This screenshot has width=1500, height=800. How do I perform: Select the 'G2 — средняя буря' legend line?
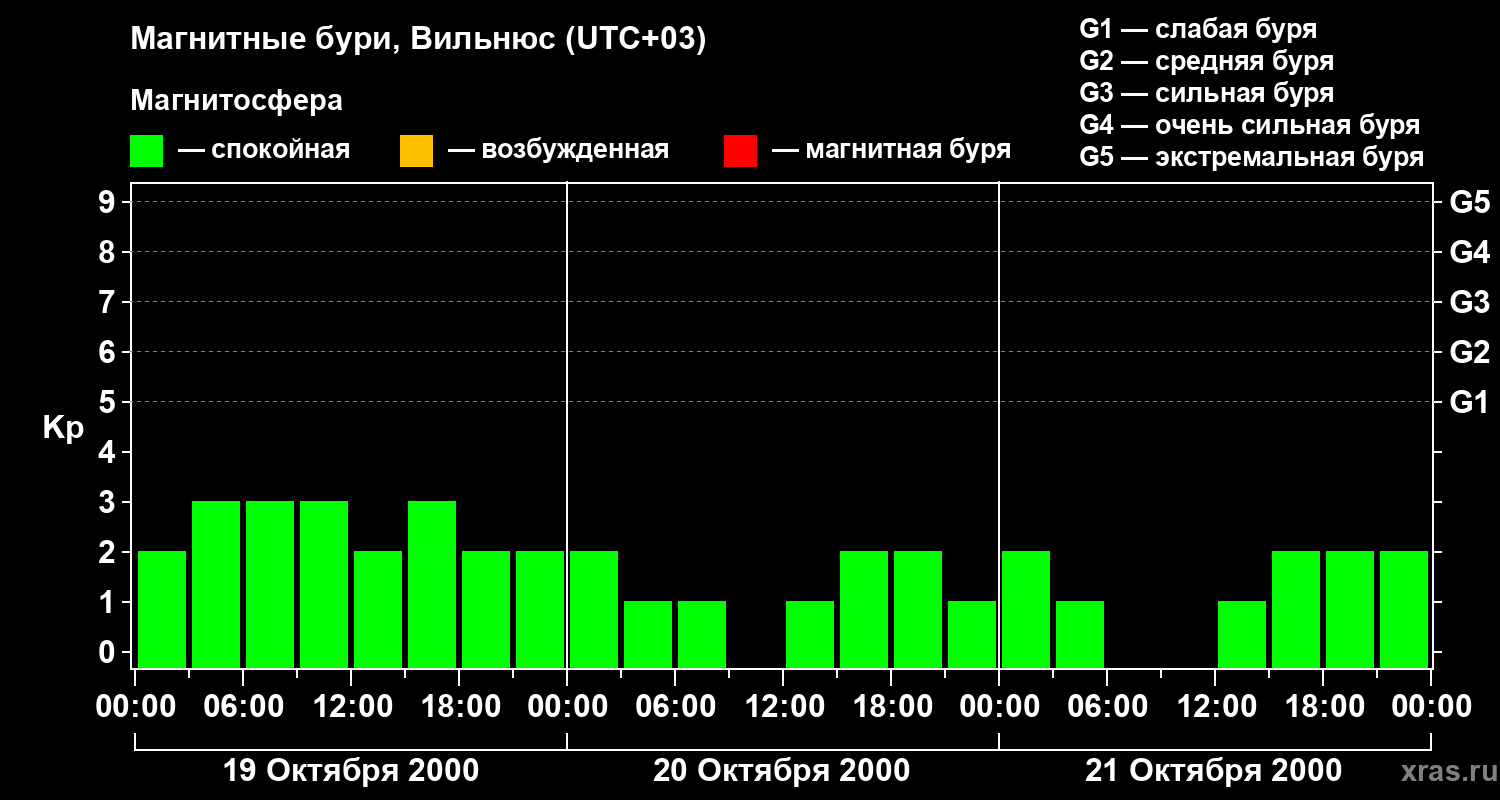1206,61
